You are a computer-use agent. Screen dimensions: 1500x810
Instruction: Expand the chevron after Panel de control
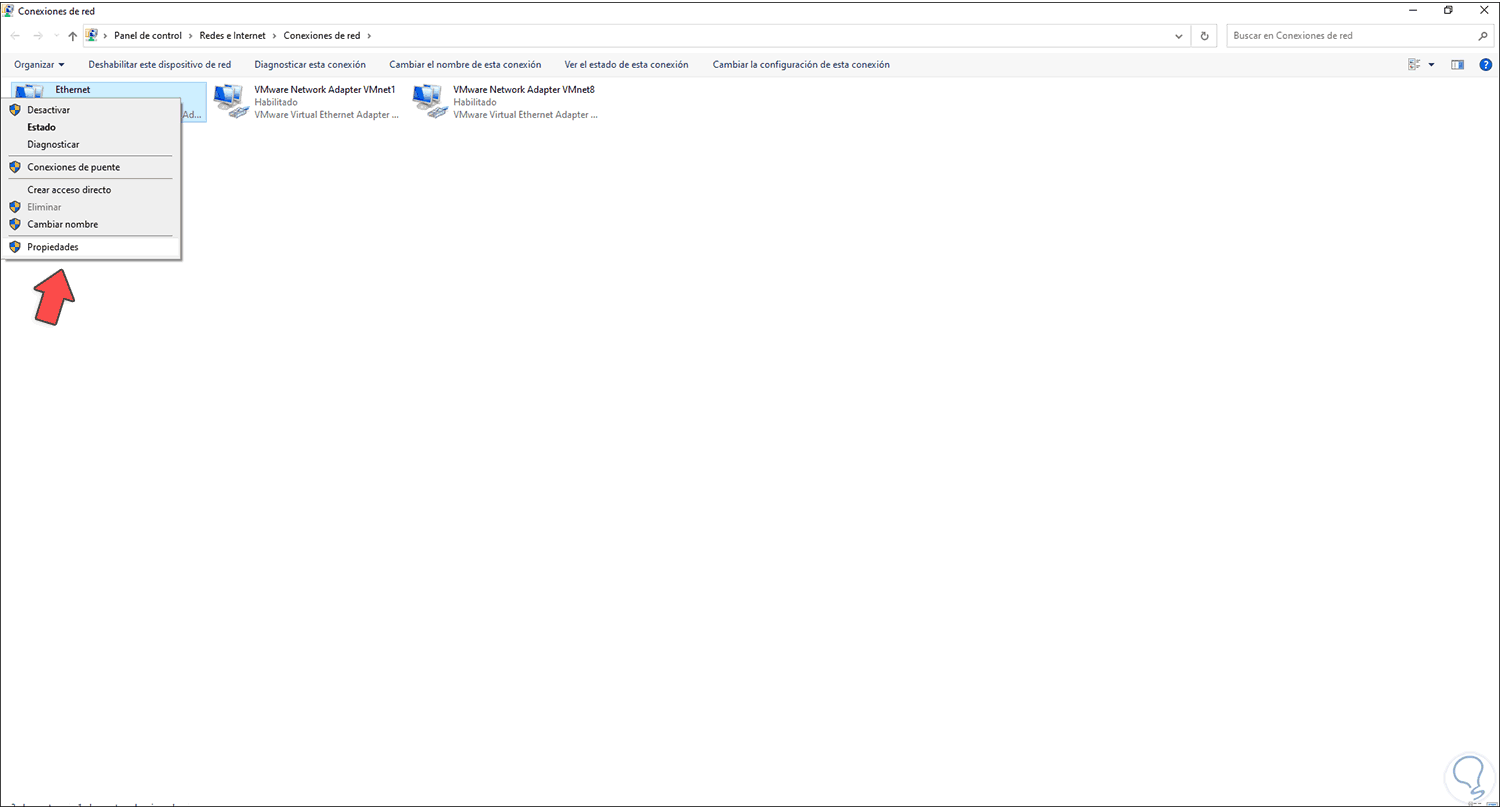[x=190, y=36]
